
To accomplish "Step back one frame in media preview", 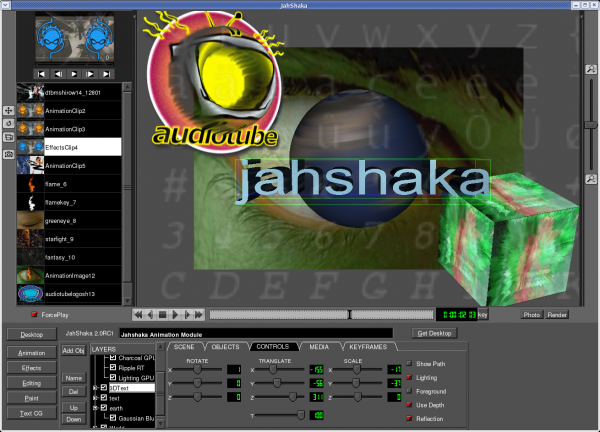I will (58, 74).
